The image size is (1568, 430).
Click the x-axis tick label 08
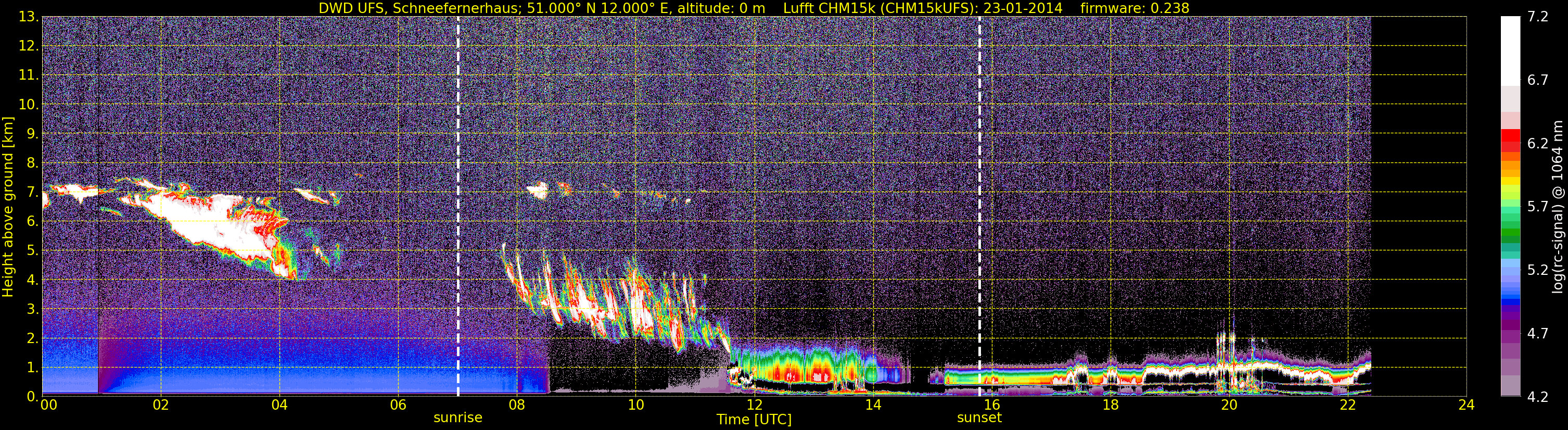[x=517, y=405]
